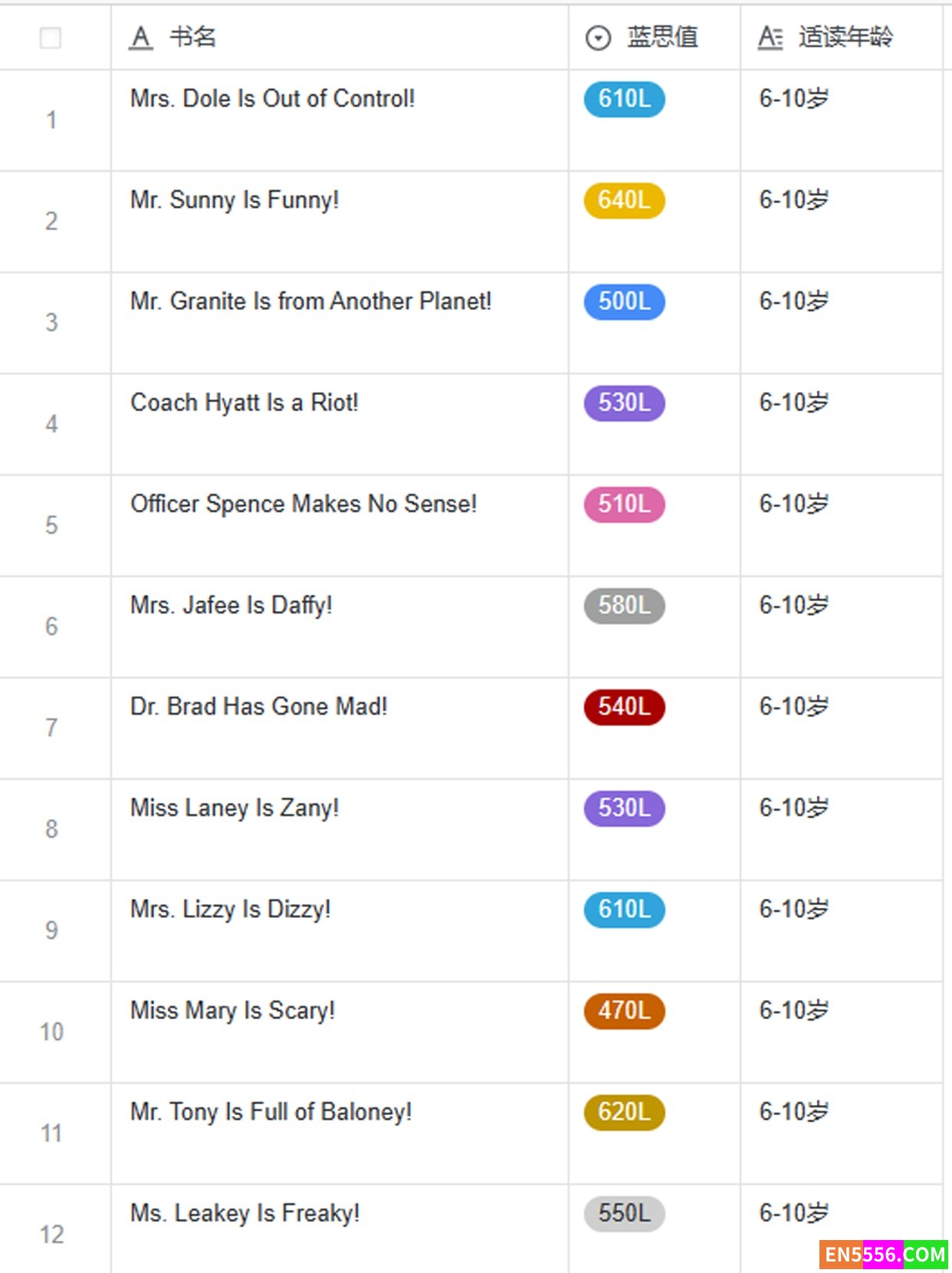Open the 适读年龄 column header
This screenshot has width=952, height=1273.
[x=845, y=37]
